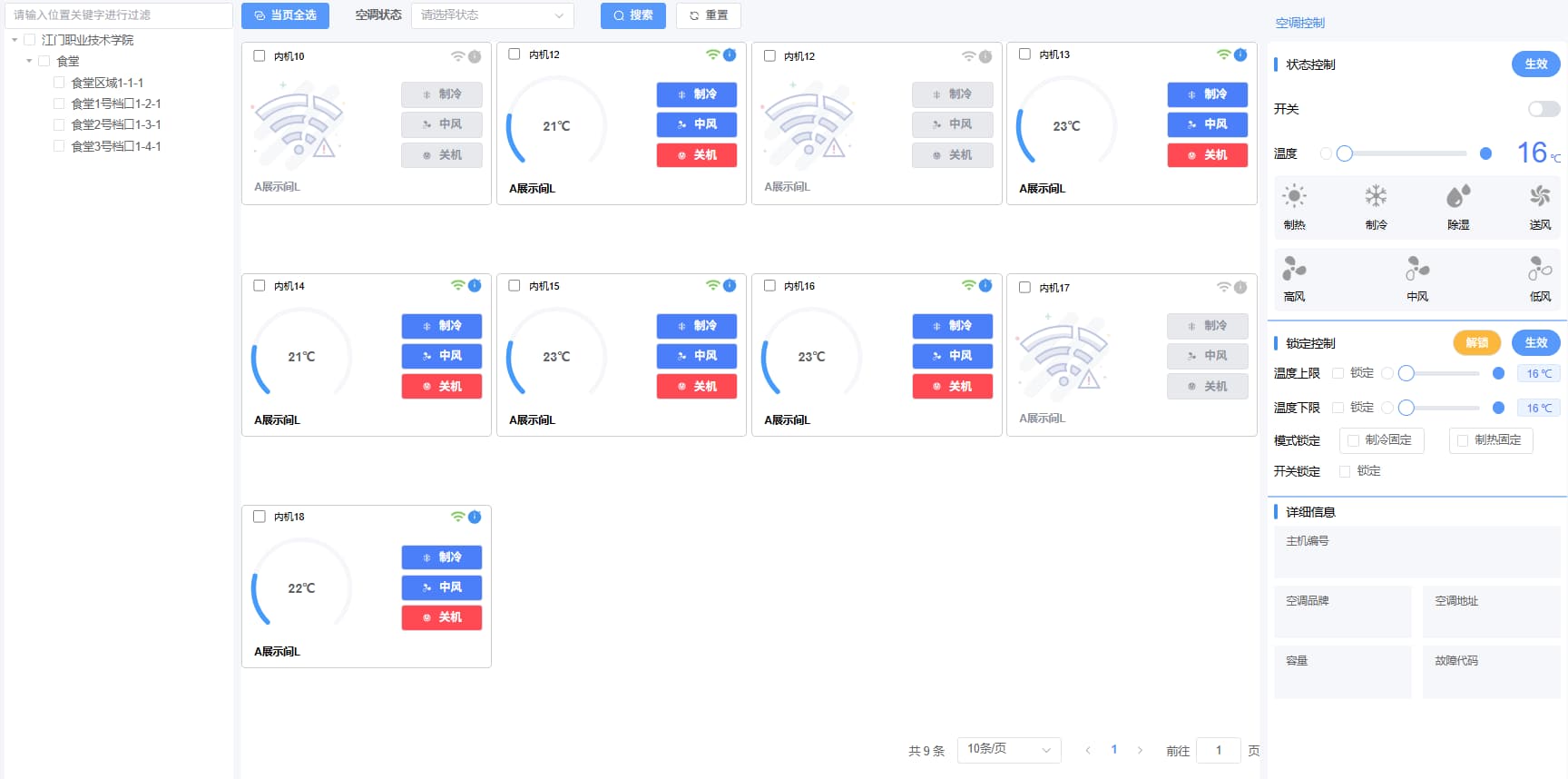Adjust 温度上限 upper limit slider handle
Screen dimensions: 1568x779
(x=1406, y=373)
